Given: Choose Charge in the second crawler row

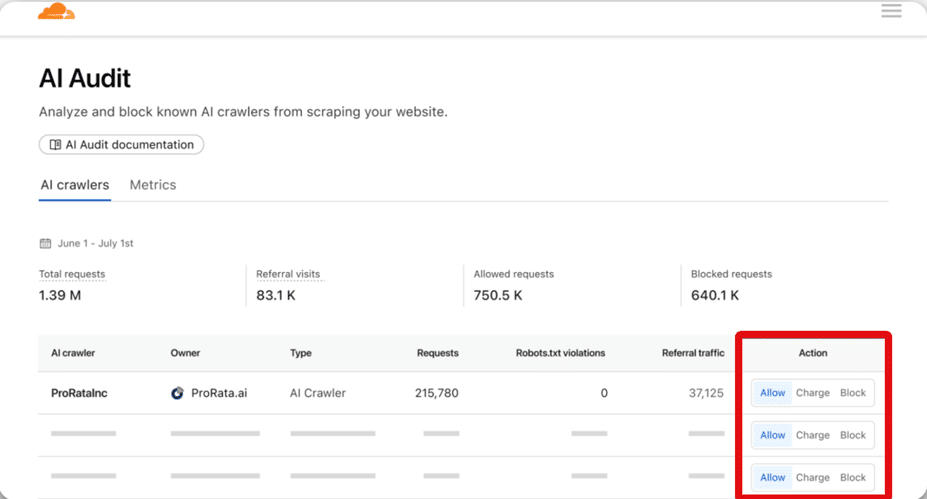Looking at the screenshot, I should (x=812, y=435).
